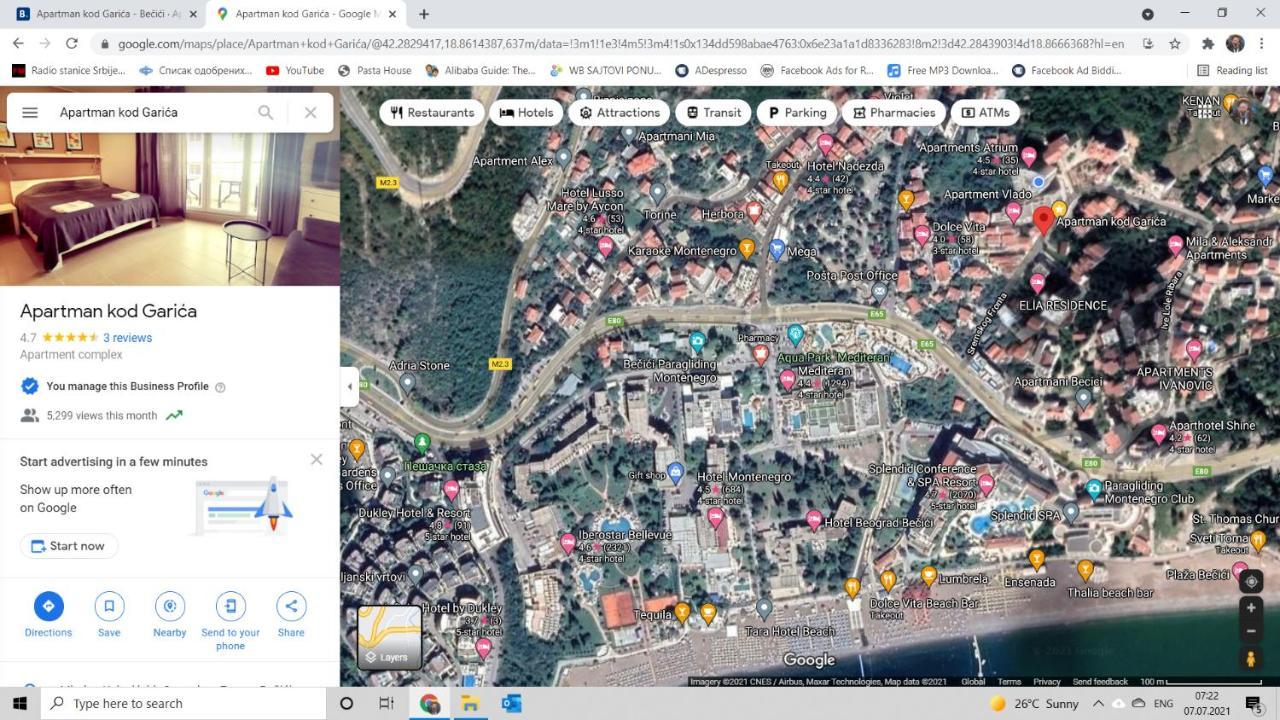Click the Karaoke Montenegro map marker
This screenshot has width=1280, height=720.
pos(746,249)
